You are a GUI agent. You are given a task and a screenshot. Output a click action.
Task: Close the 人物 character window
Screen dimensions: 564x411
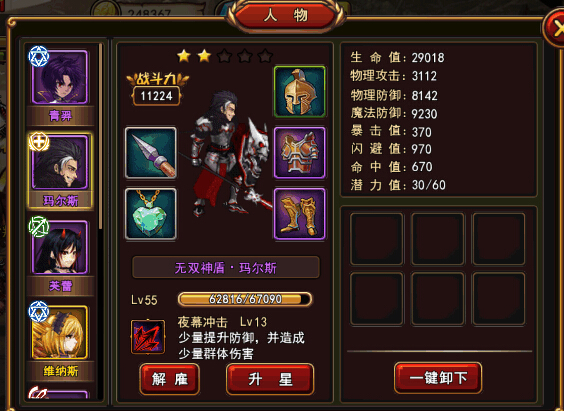556,28
